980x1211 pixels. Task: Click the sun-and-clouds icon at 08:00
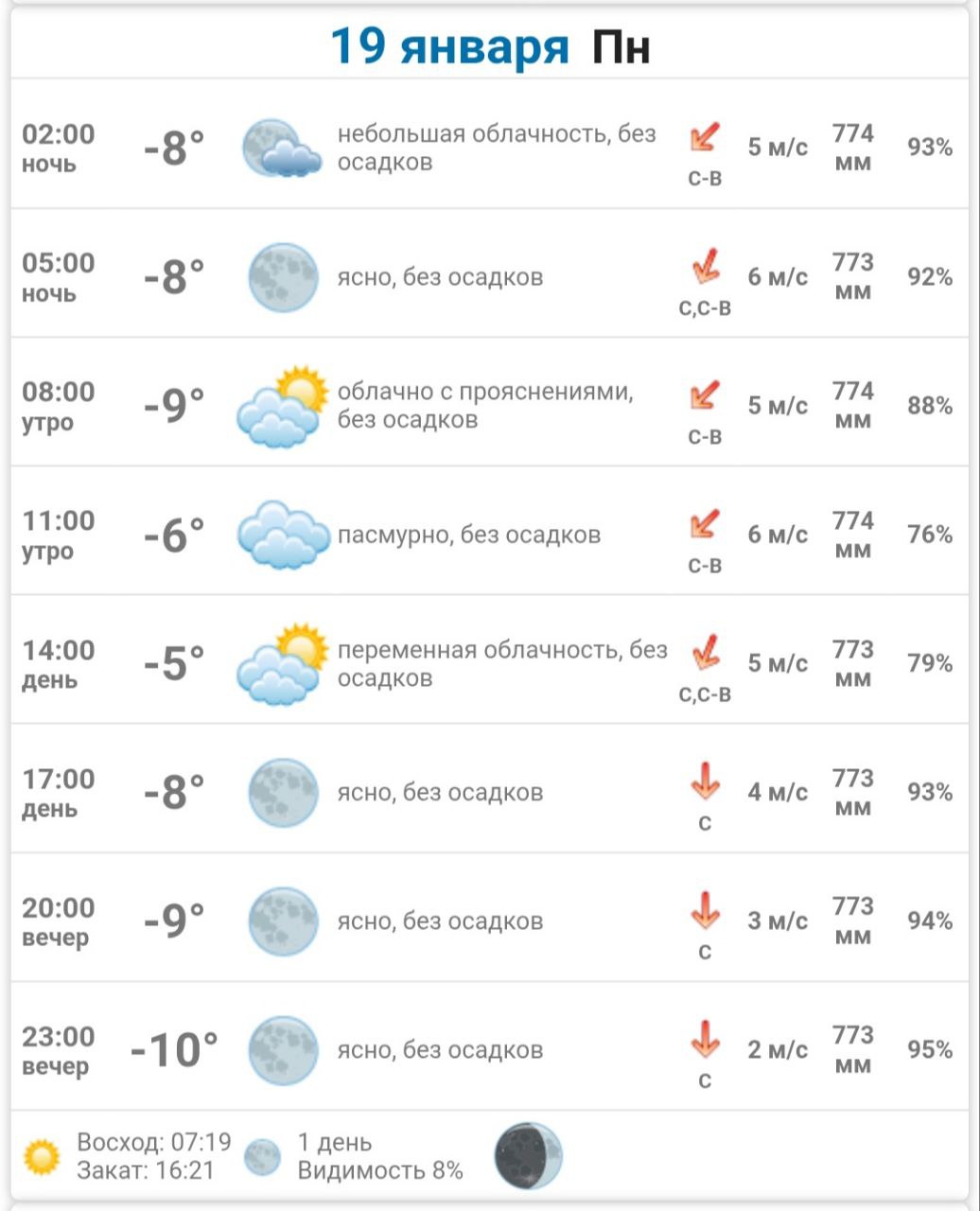(282, 406)
